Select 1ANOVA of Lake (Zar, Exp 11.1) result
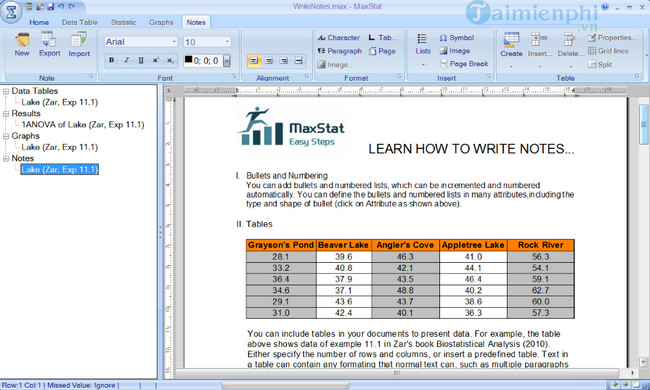The width and height of the screenshot is (650, 390). (x=82, y=125)
